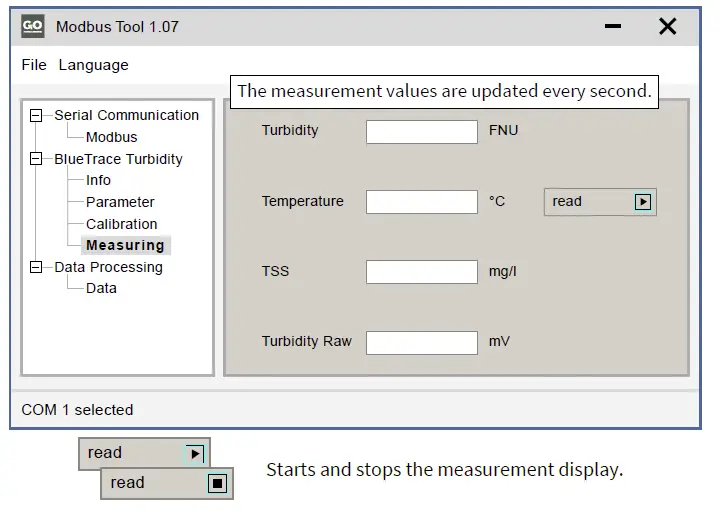Click the play icon on panel read button
This screenshot has width=722, height=511.
coord(643,202)
